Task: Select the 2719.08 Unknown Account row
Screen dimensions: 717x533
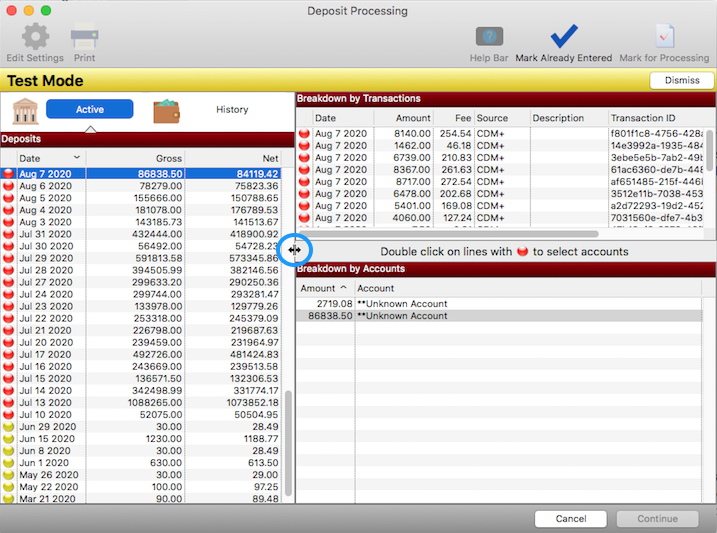Action: tap(500, 303)
